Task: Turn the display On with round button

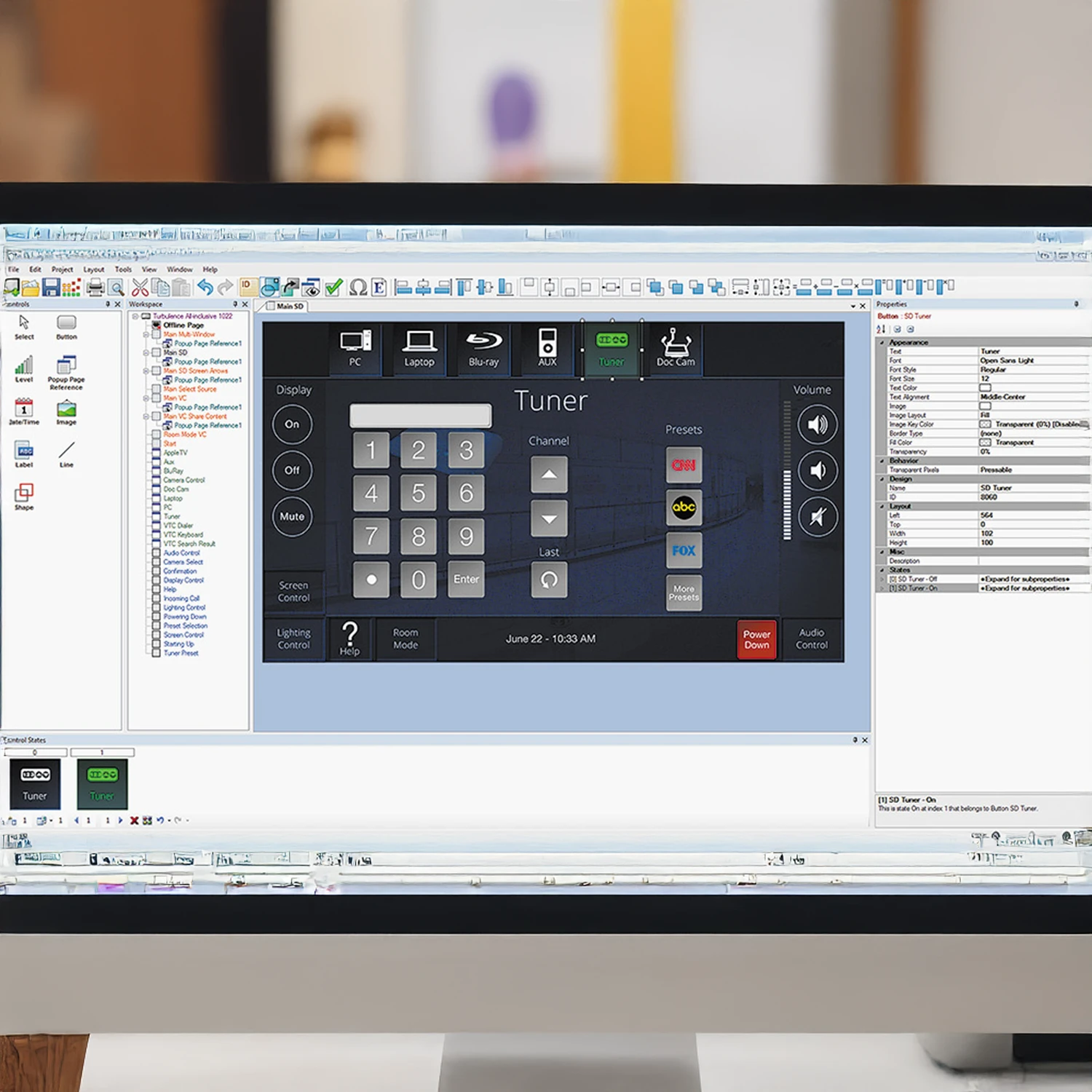Action: [x=292, y=424]
